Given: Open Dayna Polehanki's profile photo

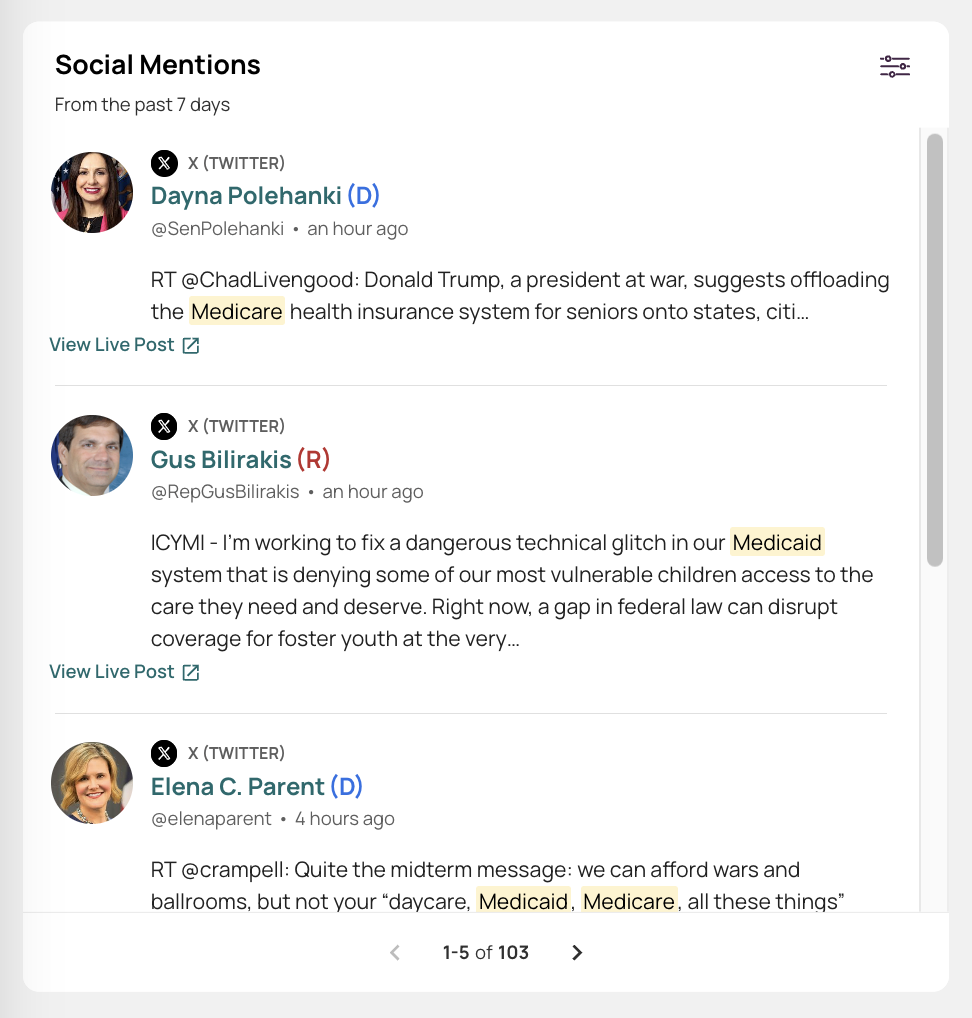Looking at the screenshot, I should [x=92, y=192].
